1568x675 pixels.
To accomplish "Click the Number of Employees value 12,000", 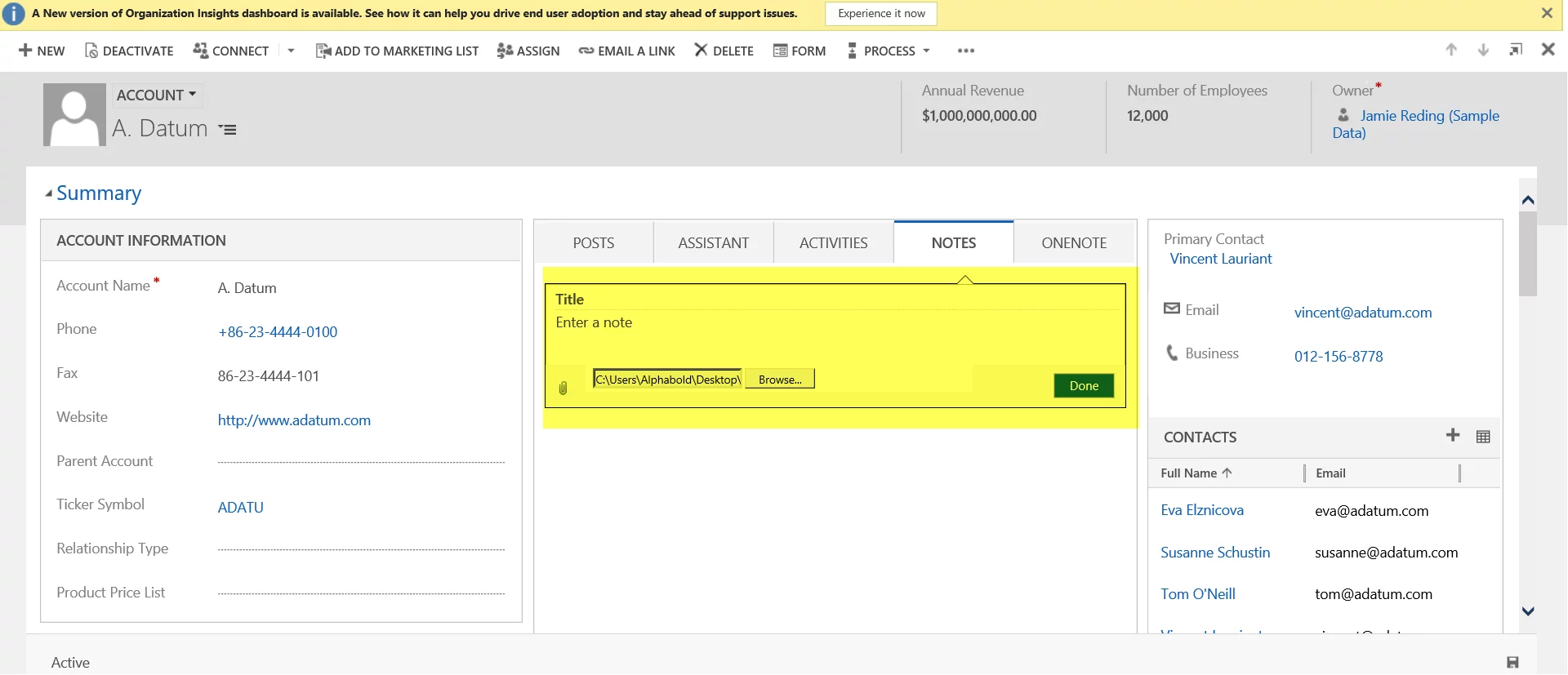I will 1147,116.
